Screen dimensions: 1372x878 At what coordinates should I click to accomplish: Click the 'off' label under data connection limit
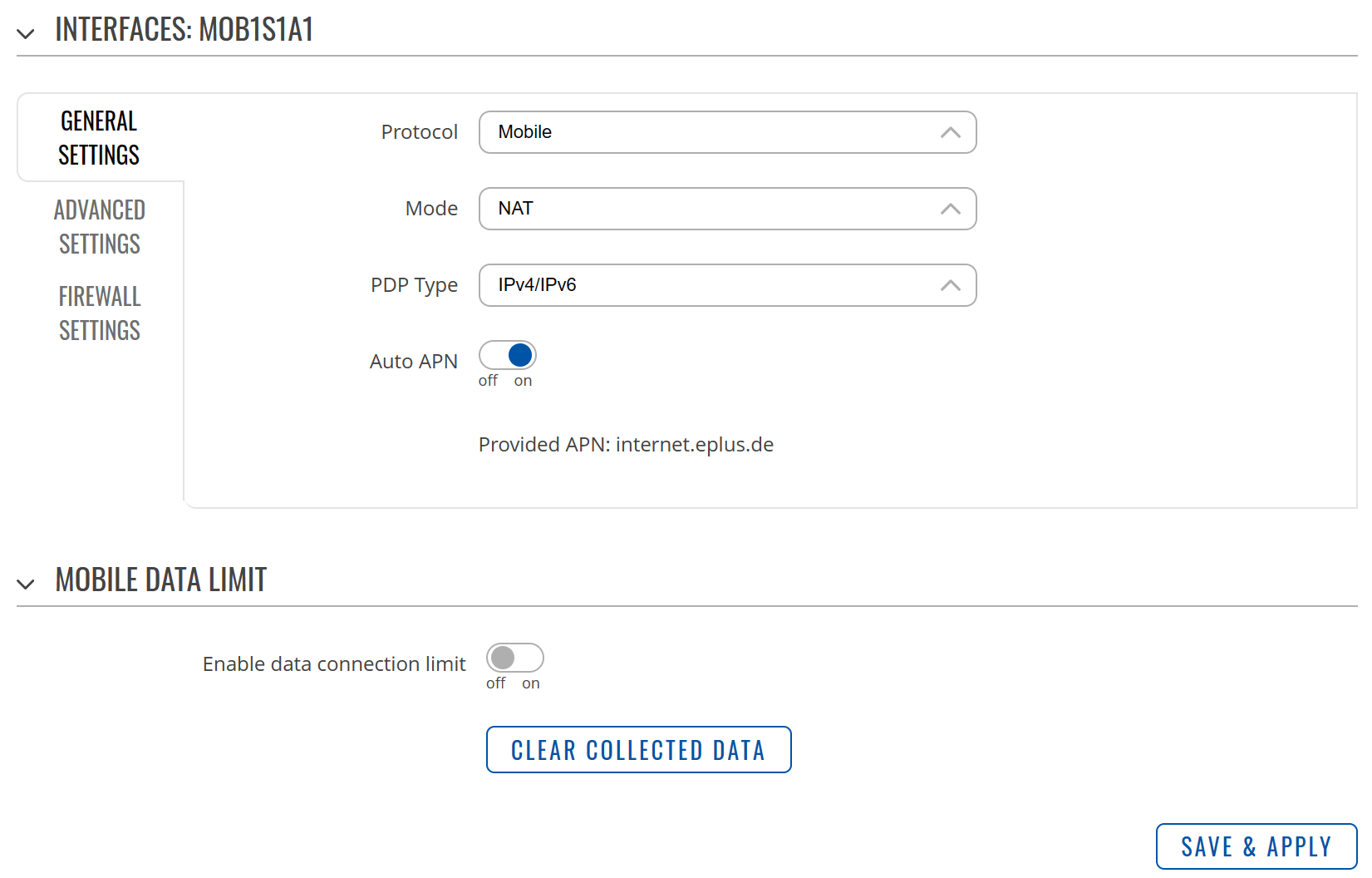click(496, 683)
